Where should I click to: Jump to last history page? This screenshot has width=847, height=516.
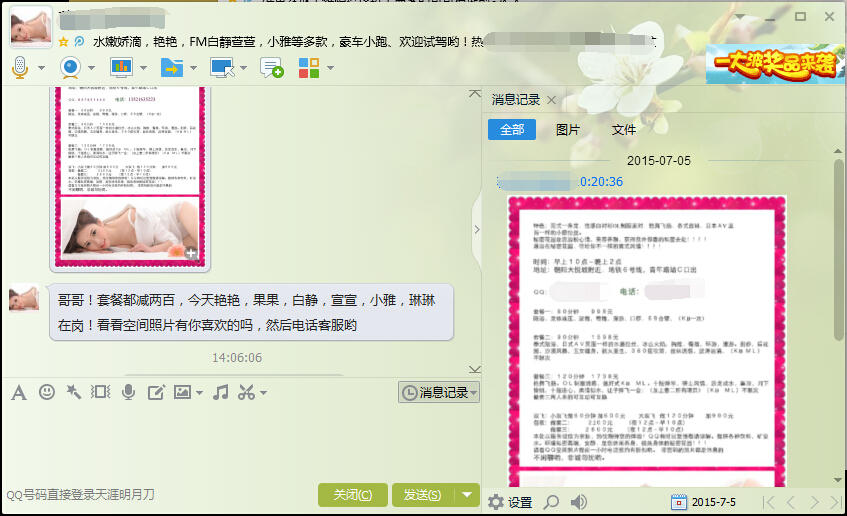[x=836, y=502]
